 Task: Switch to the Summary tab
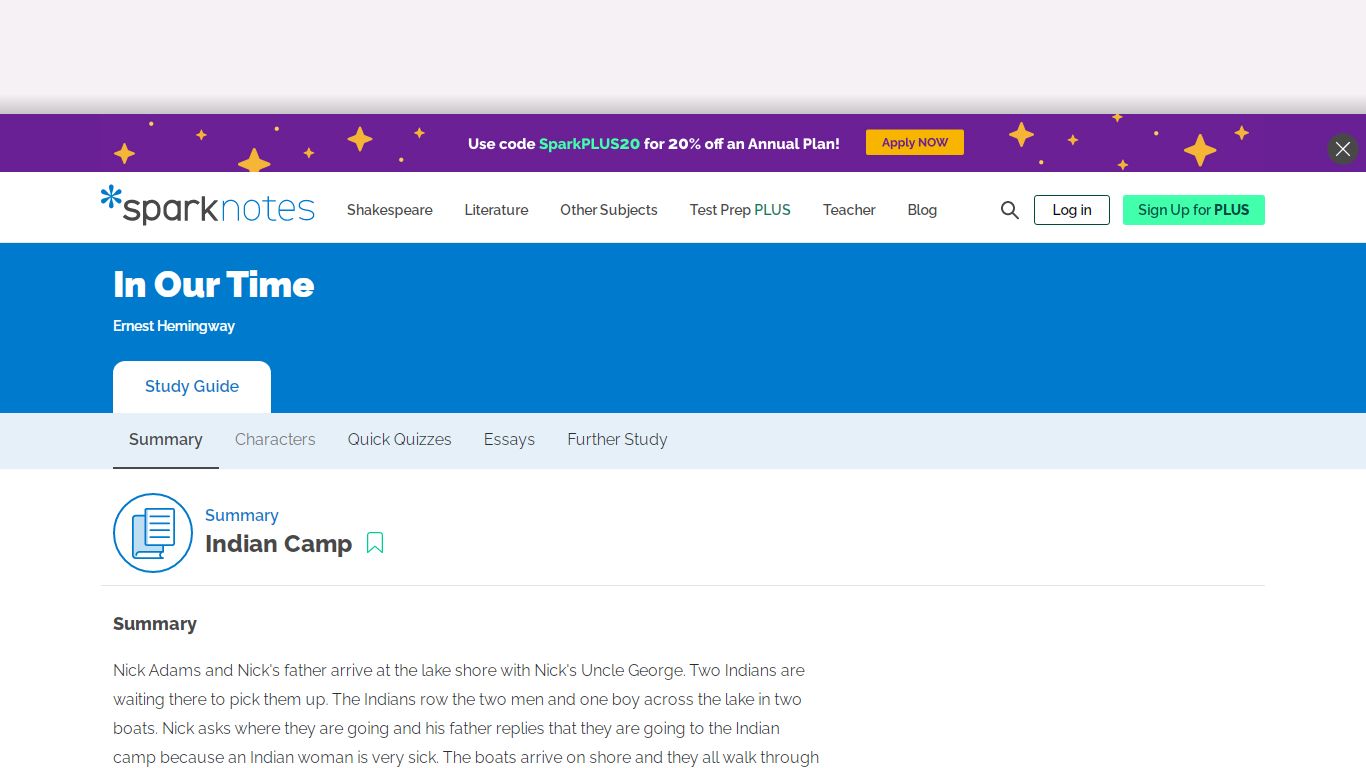click(x=166, y=440)
